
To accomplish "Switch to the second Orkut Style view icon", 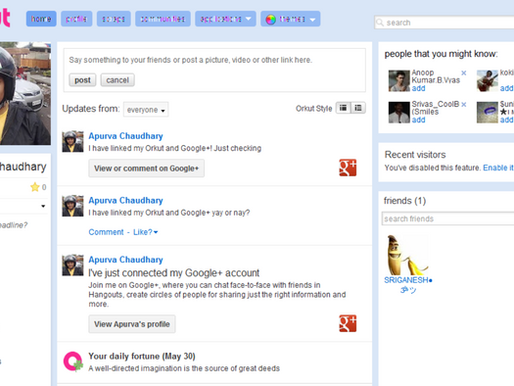I will point(358,108).
